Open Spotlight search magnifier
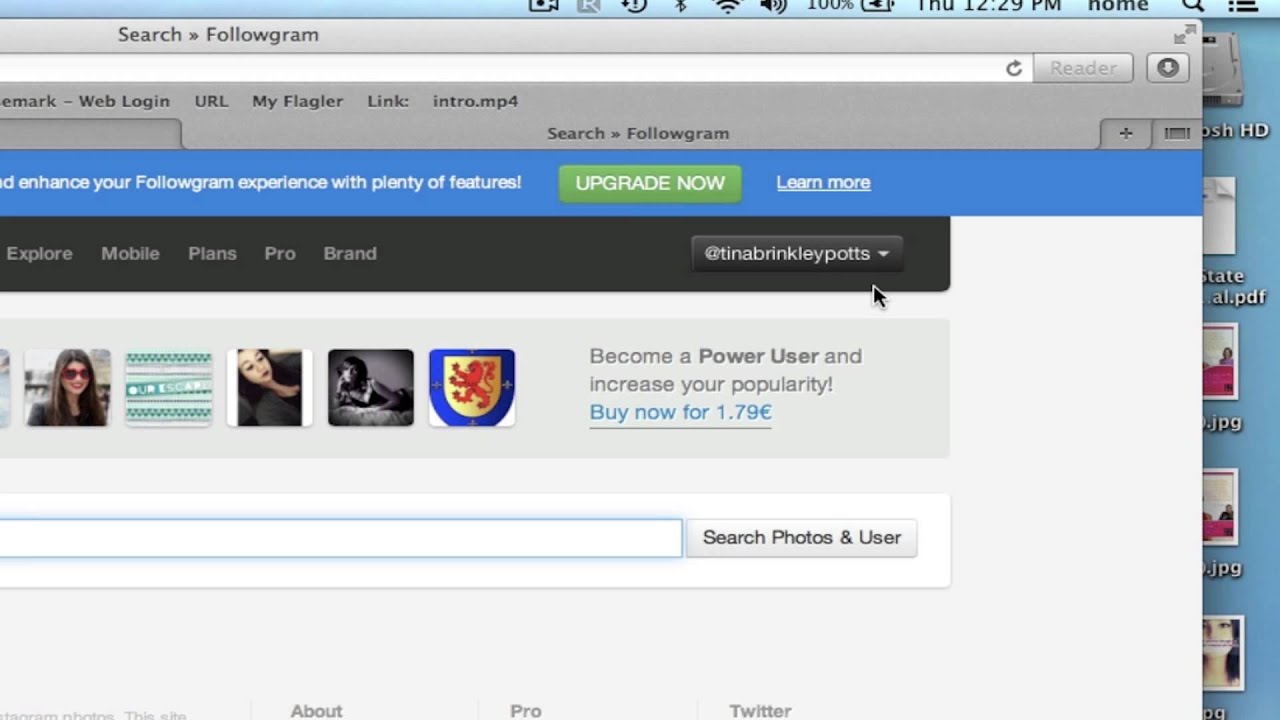1280x720 pixels. (1192, 6)
